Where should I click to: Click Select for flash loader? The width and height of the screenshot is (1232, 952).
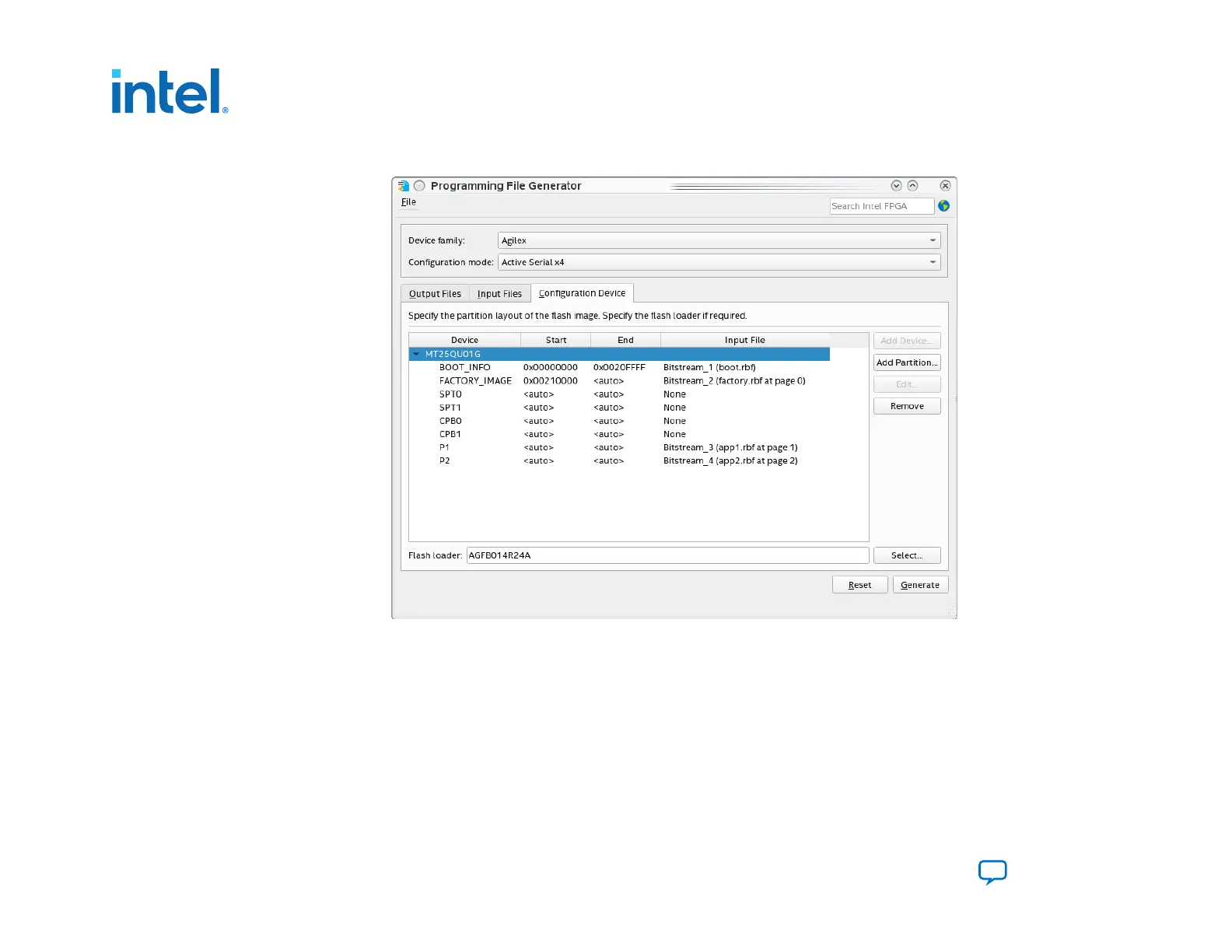pyautogui.click(x=907, y=555)
